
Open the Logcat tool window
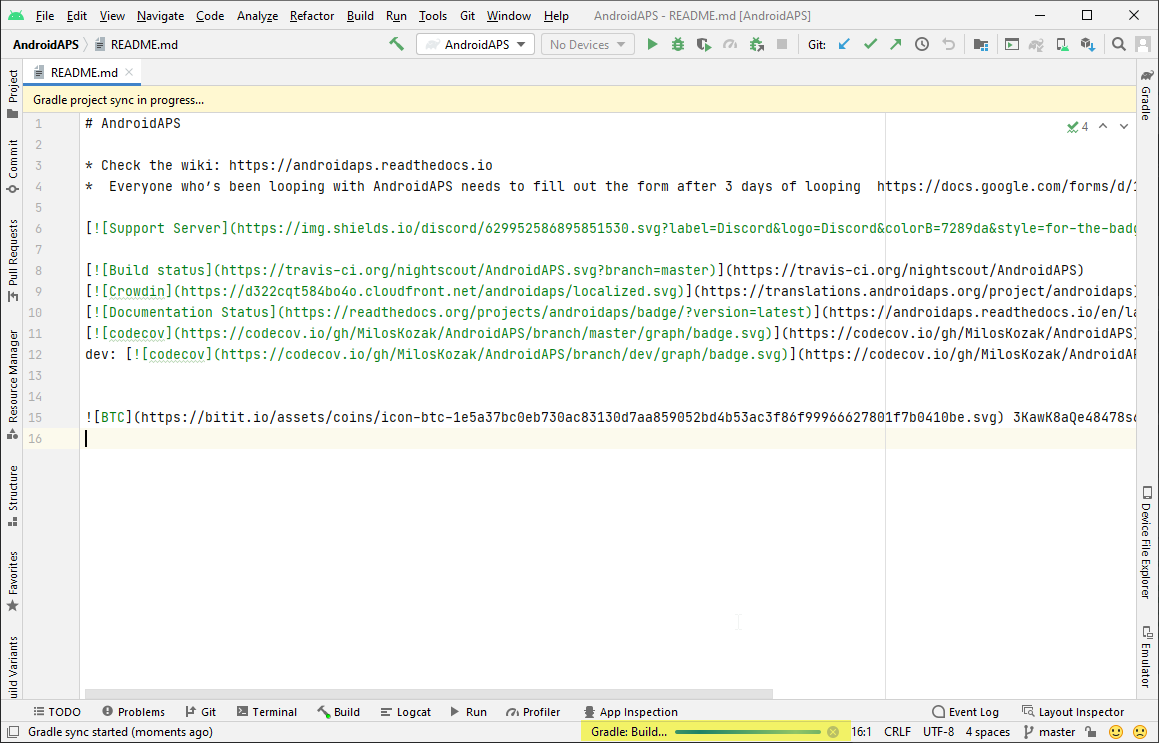point(405,712)
